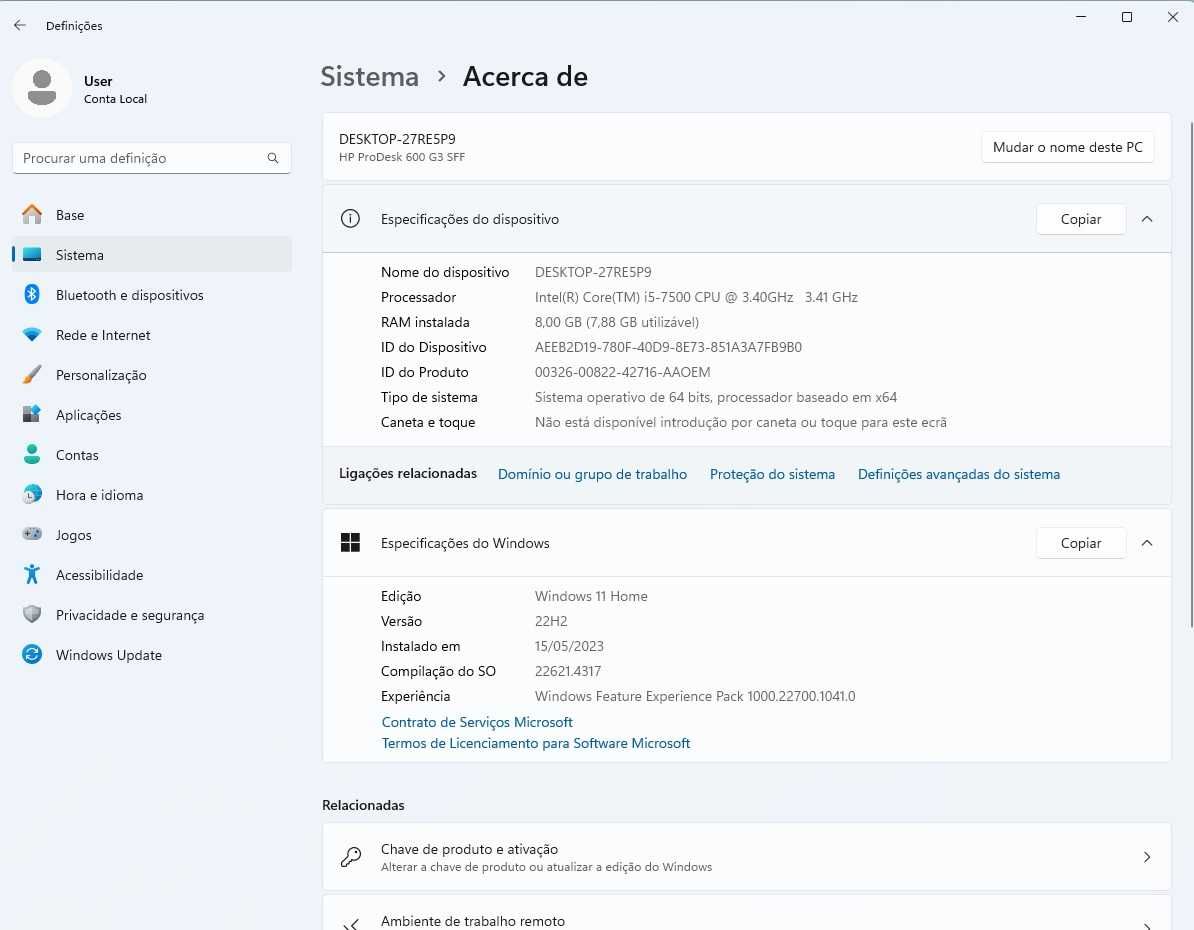Click the install date 15/05/2023
This screenshot has width=1194, height=930.
click(569, 646)
